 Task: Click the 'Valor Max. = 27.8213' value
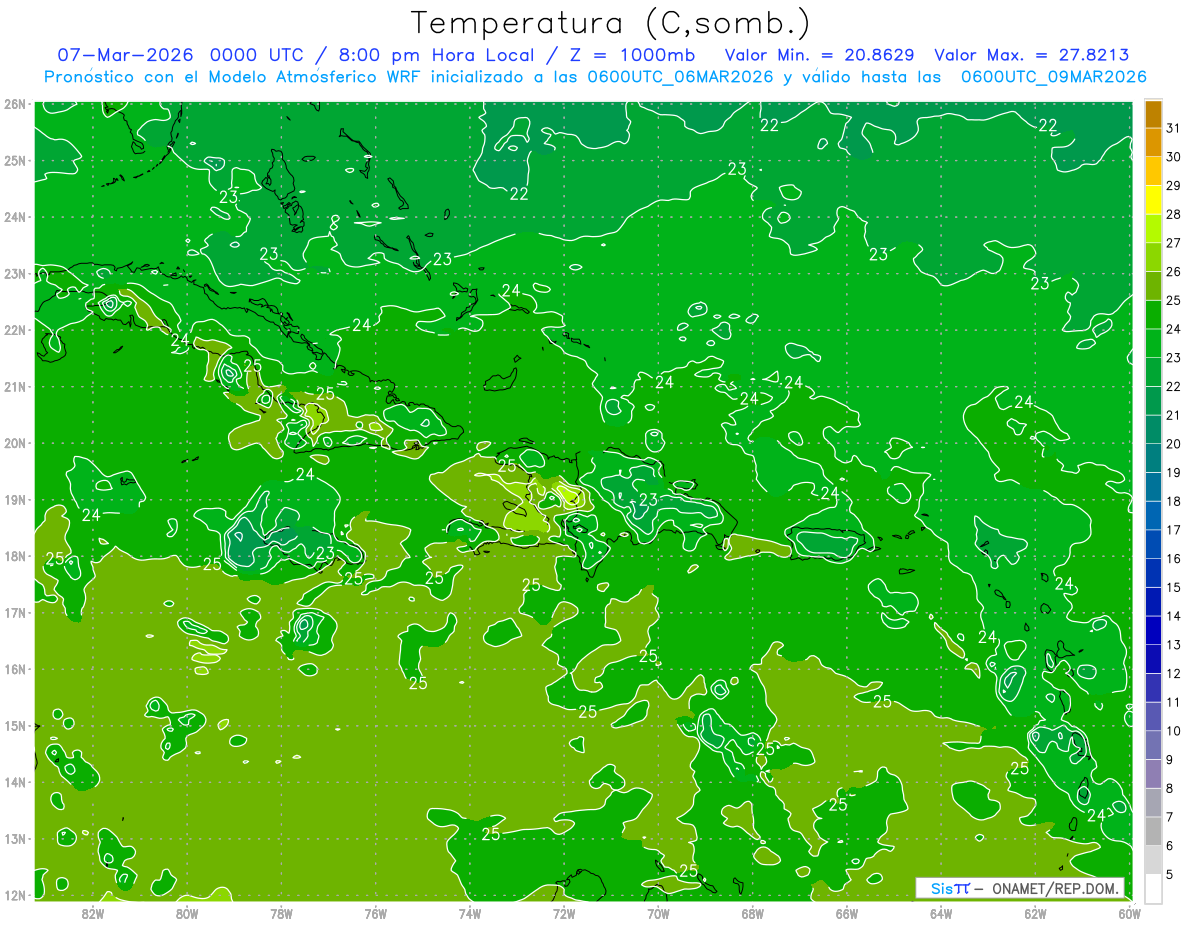click(x=1032, y=55)
